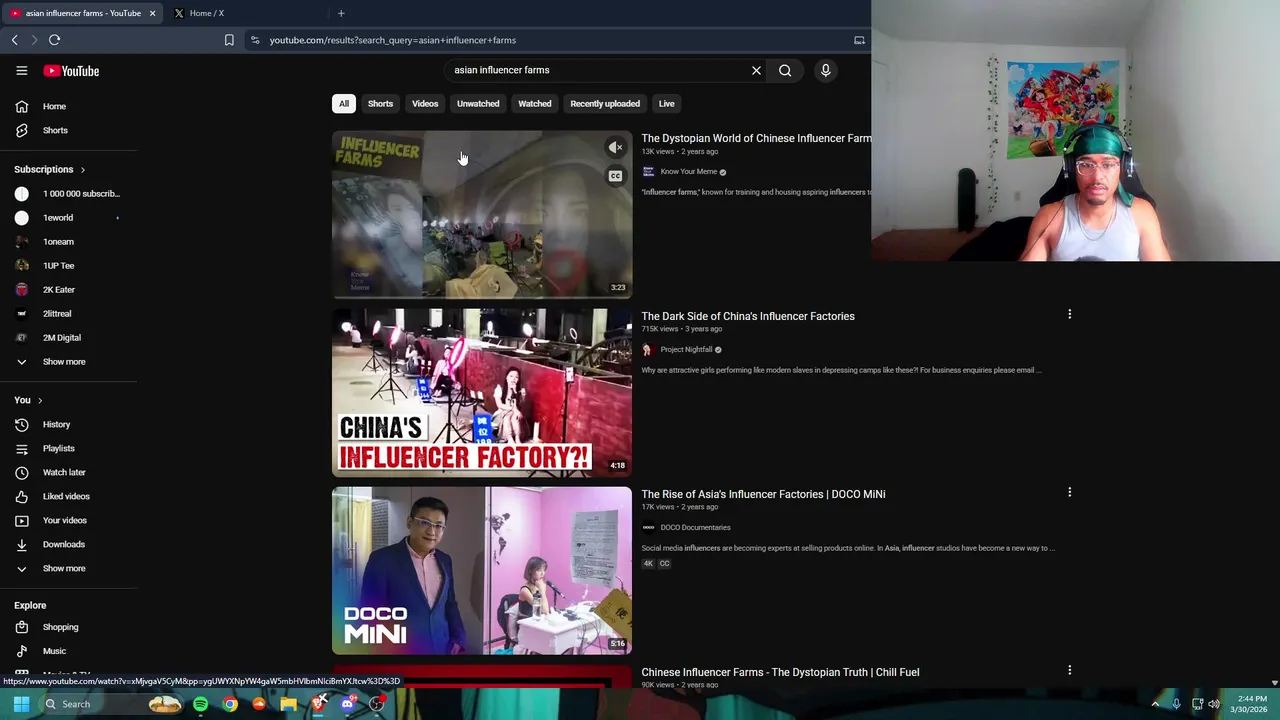Open Spotify from the taskbar
This screenshot has height=720, width=1280.
click(200, 704)
